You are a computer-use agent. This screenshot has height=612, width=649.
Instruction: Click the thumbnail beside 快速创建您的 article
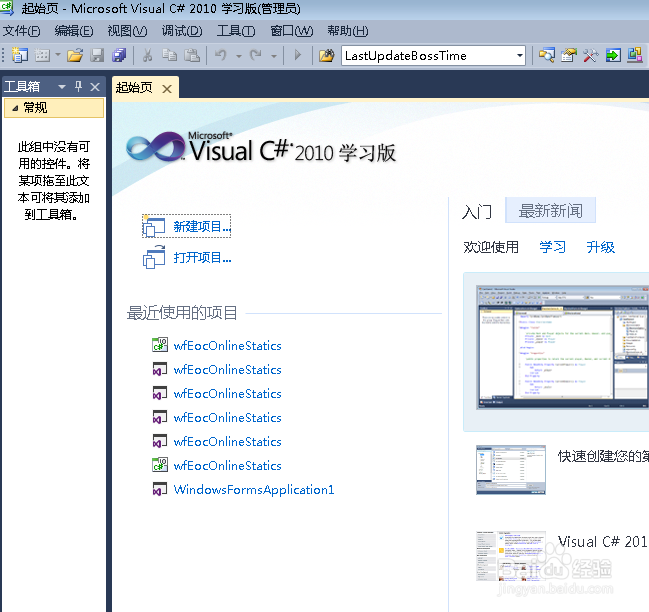click(x=511, y=470)
